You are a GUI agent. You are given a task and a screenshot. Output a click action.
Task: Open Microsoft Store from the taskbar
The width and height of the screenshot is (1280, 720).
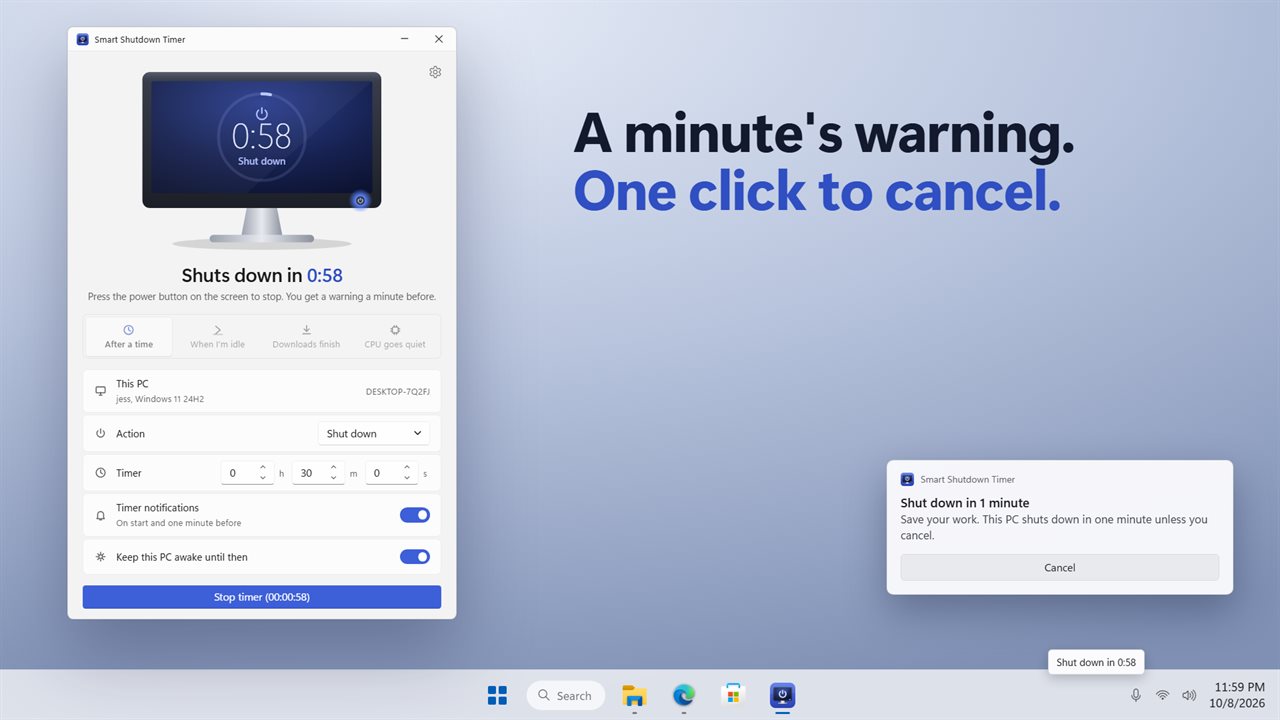coord(733,695)
